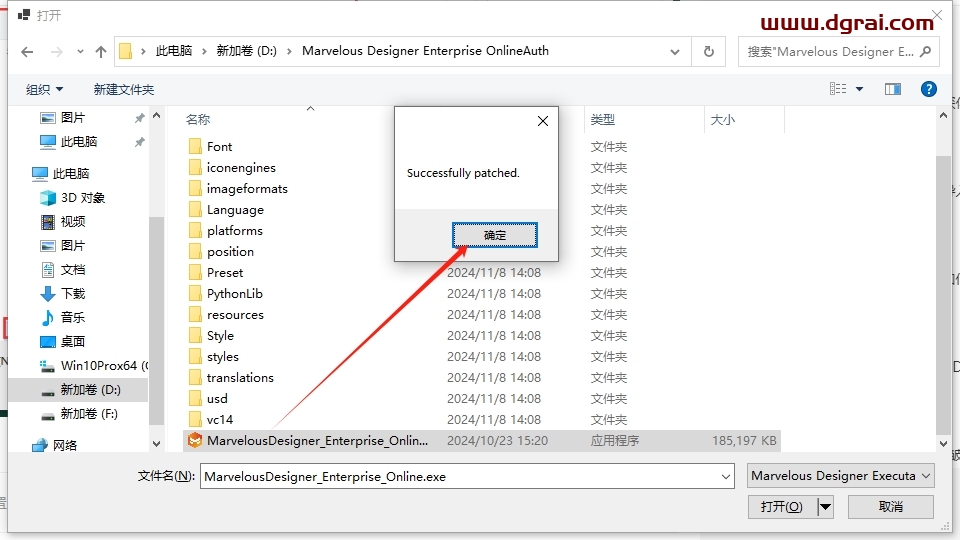Select the imageformats folder

tap(247, 189)
